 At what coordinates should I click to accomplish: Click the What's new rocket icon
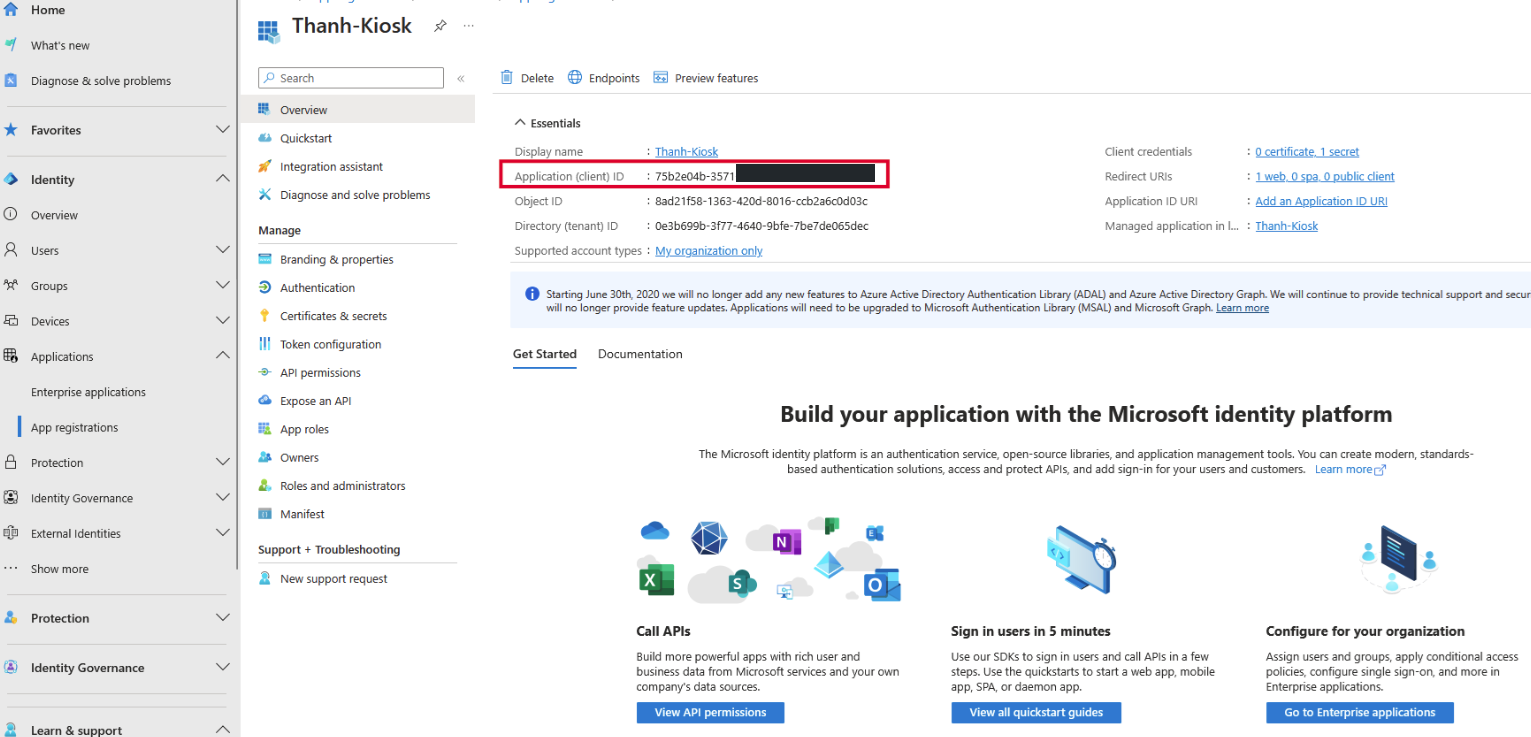point(11,45)
